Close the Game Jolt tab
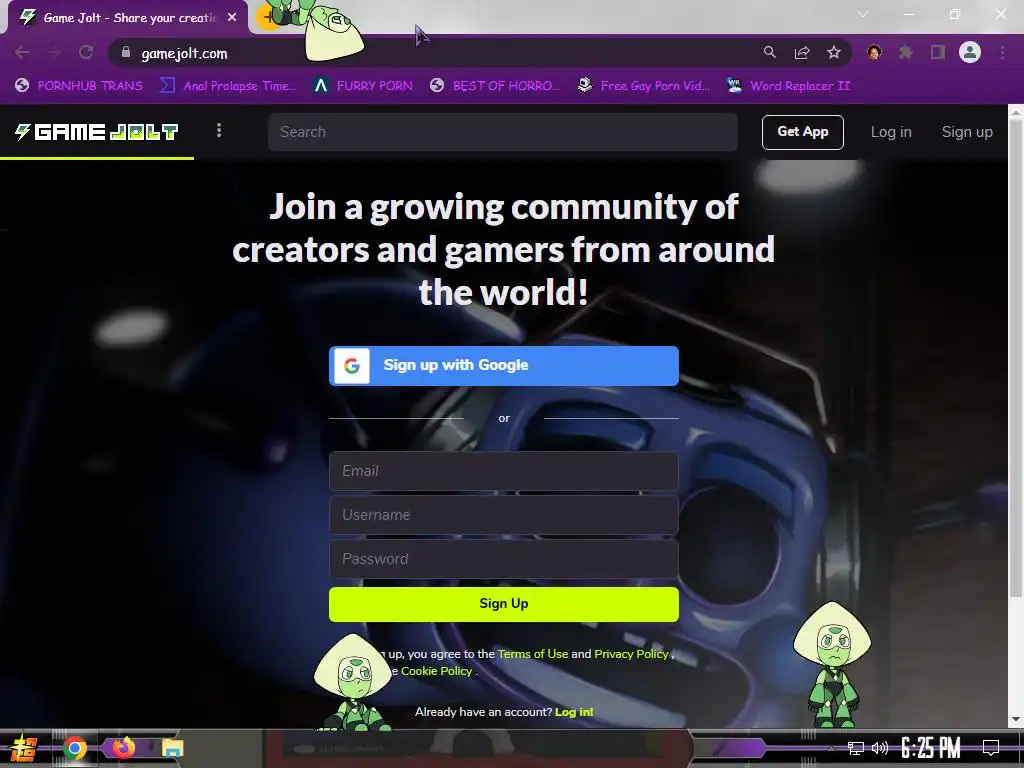 click(232, 18)
